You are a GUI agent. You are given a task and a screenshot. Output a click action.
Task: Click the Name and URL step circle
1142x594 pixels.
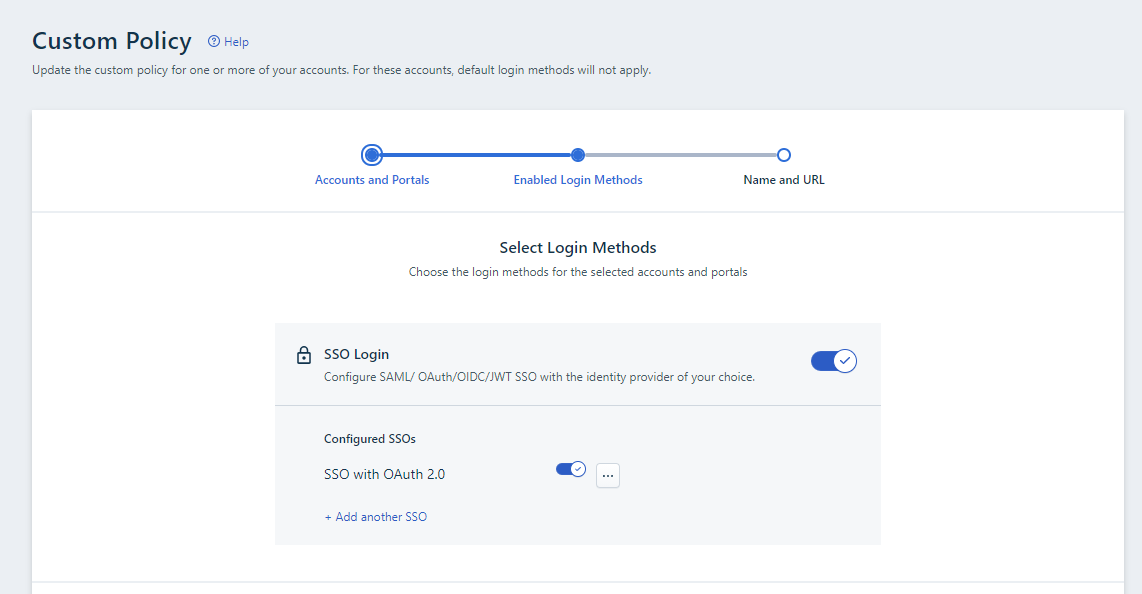pyautogui.click(x=784, y=155)
